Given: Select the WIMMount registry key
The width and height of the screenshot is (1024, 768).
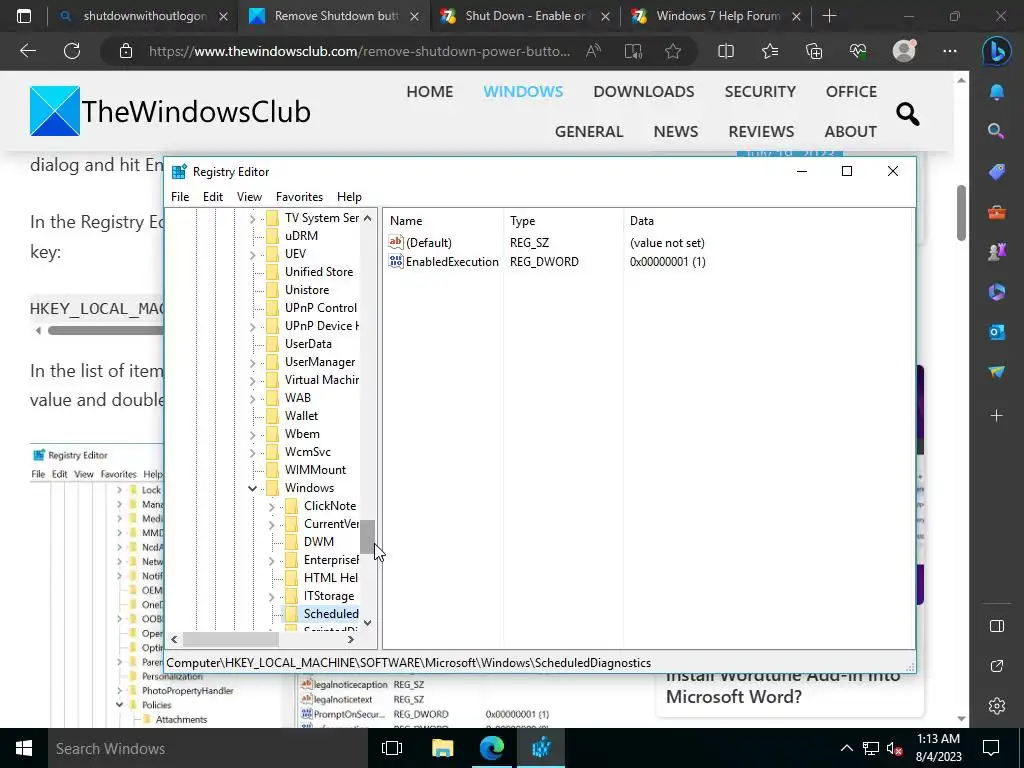Looking at the screenshot, I should [315, 470].
